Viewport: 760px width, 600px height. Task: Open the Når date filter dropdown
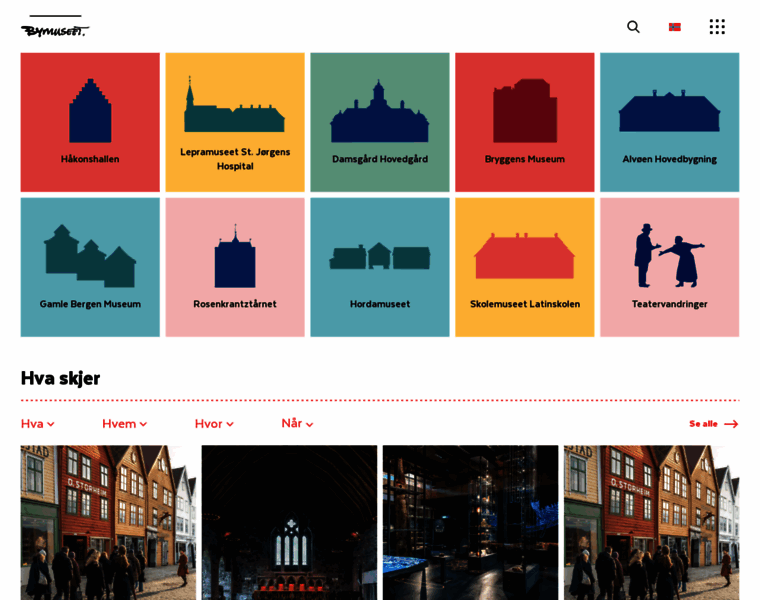297,424
